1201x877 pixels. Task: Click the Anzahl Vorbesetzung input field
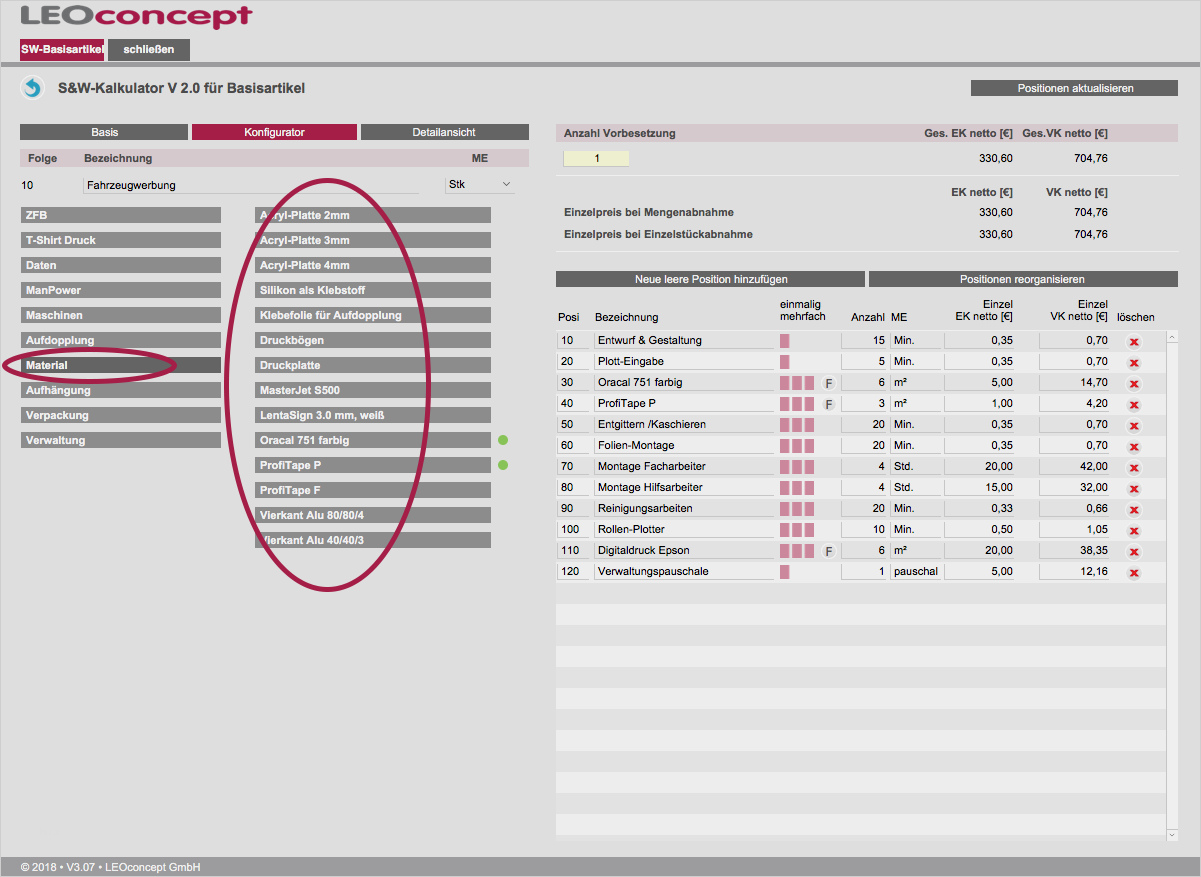[x=596, y=158]
